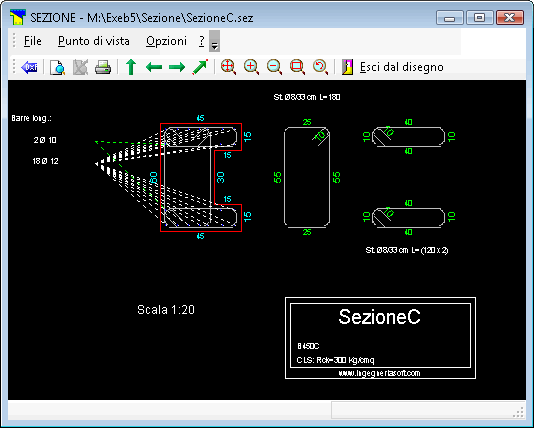Click the SezioneC title block
The width and height of the screenshot is (534, 428).
380,338
